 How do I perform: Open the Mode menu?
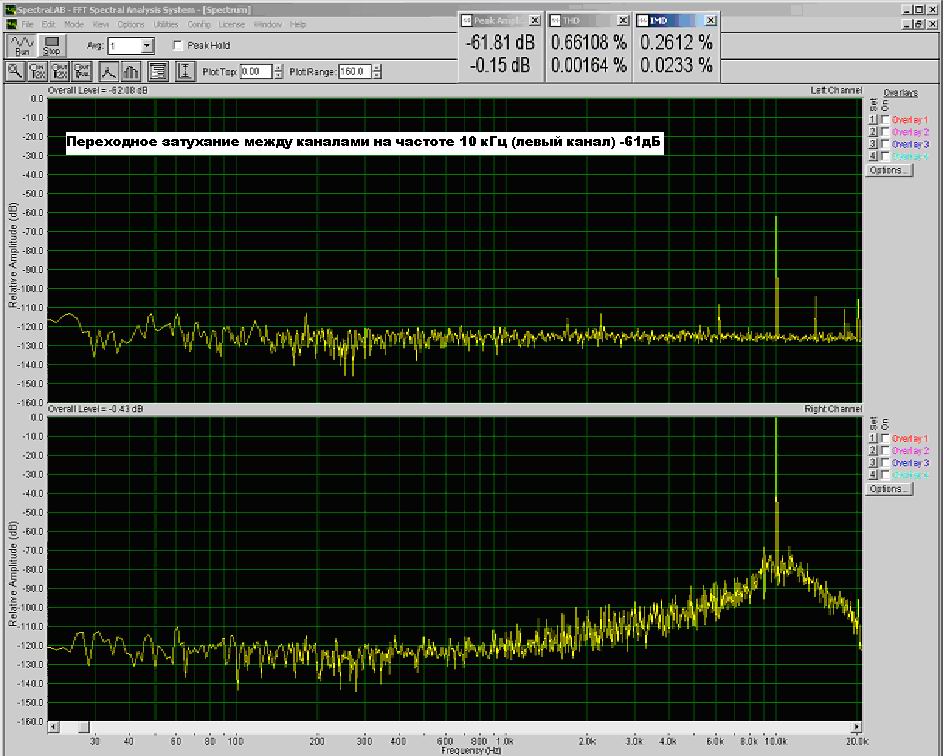coord(74,23)
